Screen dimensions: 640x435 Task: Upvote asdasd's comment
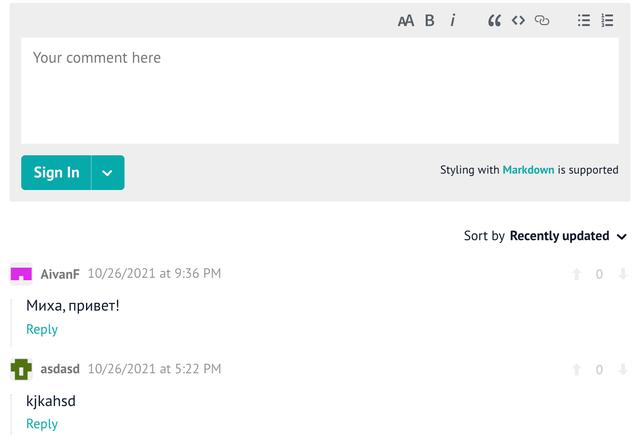[576, 370]
